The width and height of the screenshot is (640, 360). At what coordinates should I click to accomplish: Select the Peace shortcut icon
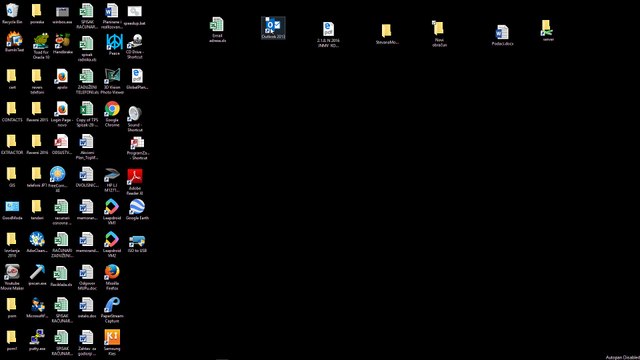[x=114, y=44]
